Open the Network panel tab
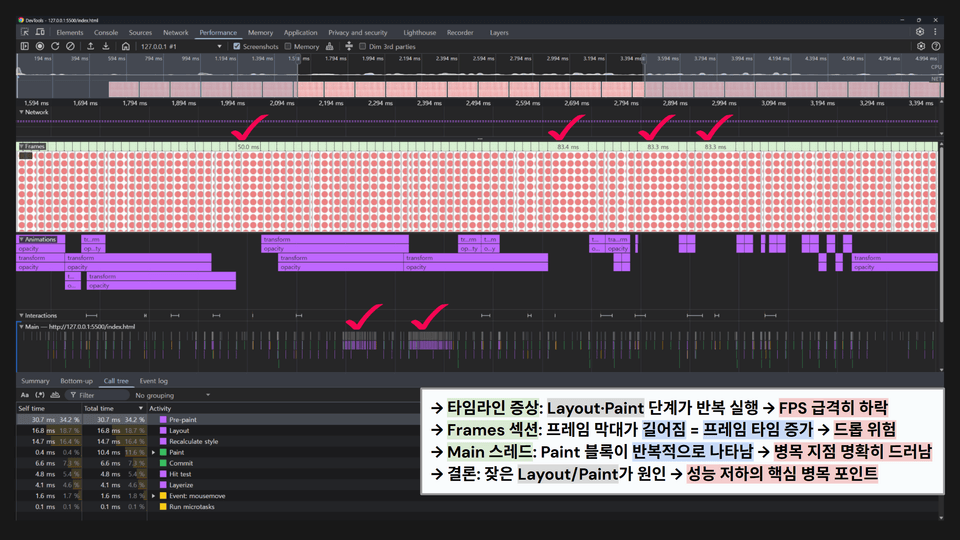 pyautogui.click(x=176, y=32)
